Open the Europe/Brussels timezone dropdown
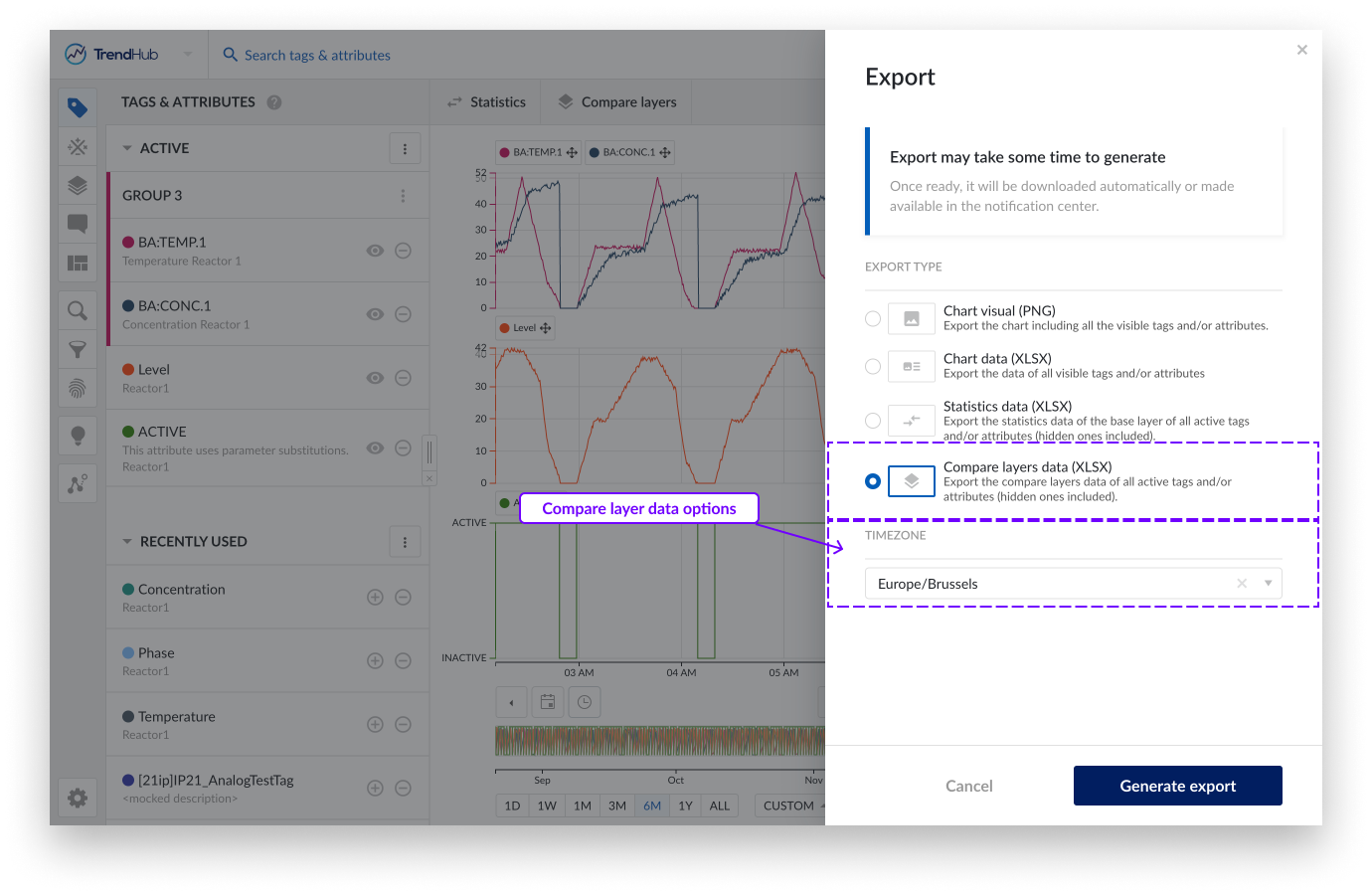The width and height of the screenshot is (1372, 895). coord(1268,584)
